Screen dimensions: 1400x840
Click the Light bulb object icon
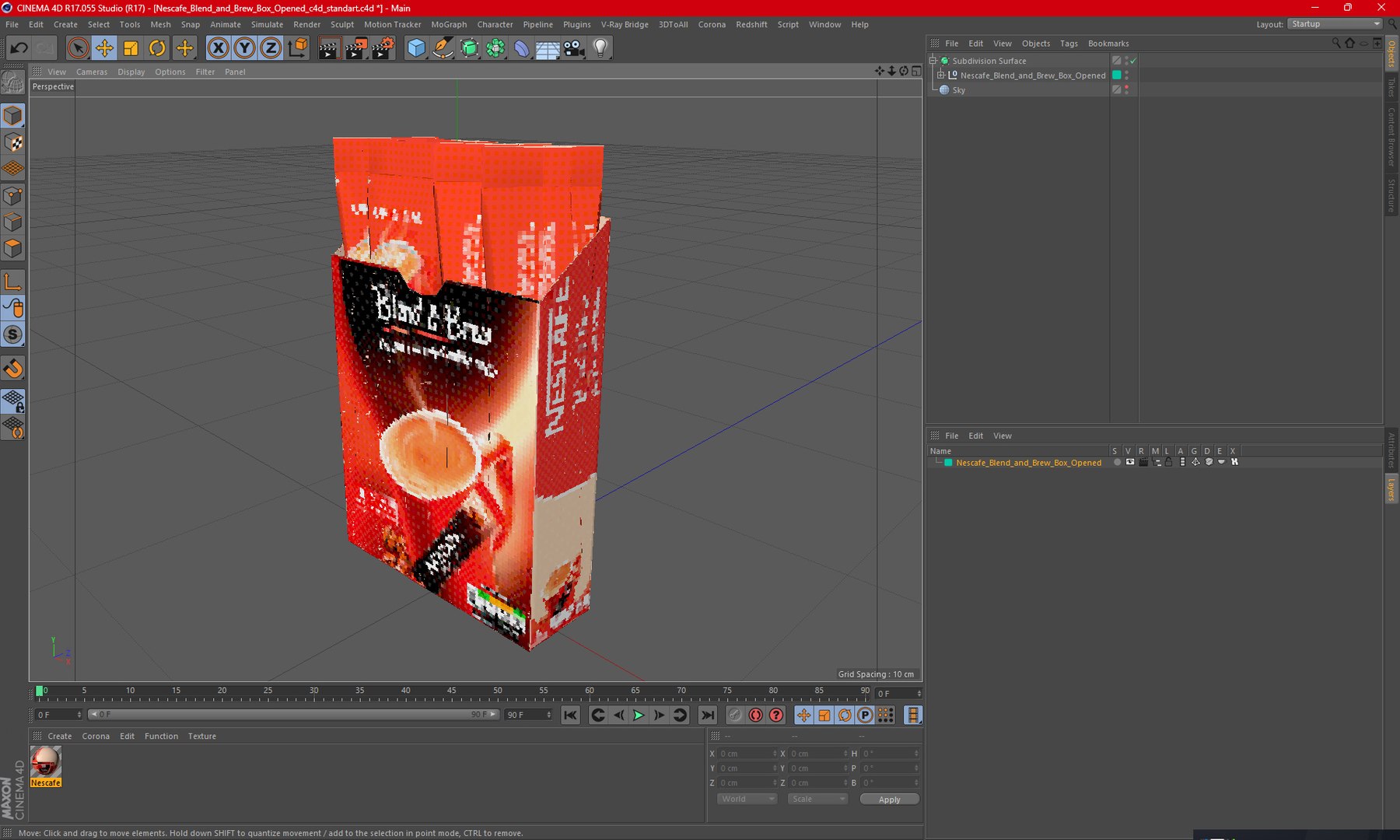[x=600, y=48]
